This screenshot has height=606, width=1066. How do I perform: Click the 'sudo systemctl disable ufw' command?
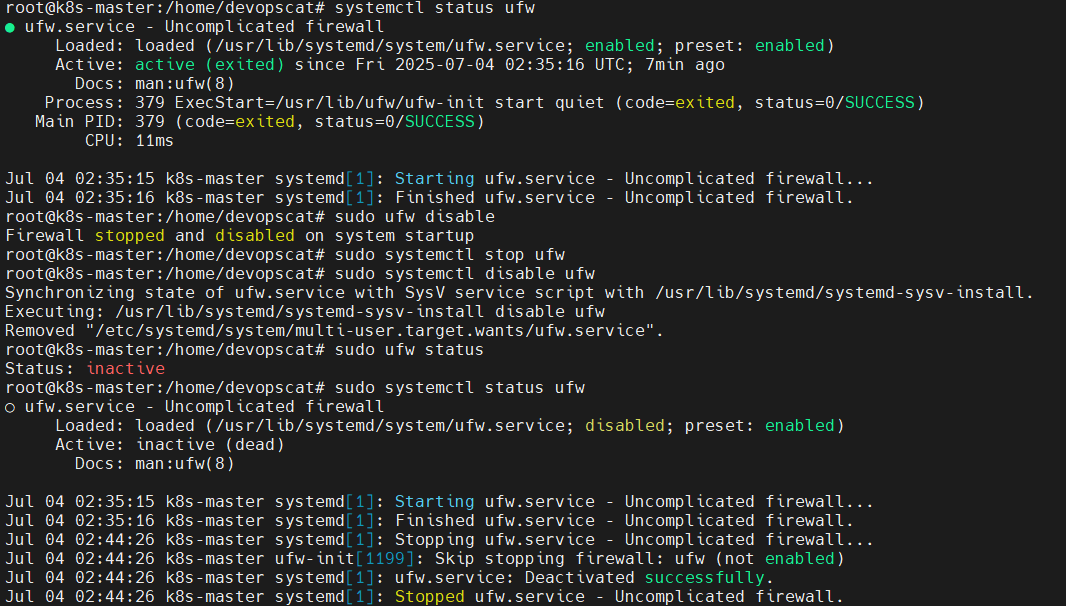click(464, 274)
